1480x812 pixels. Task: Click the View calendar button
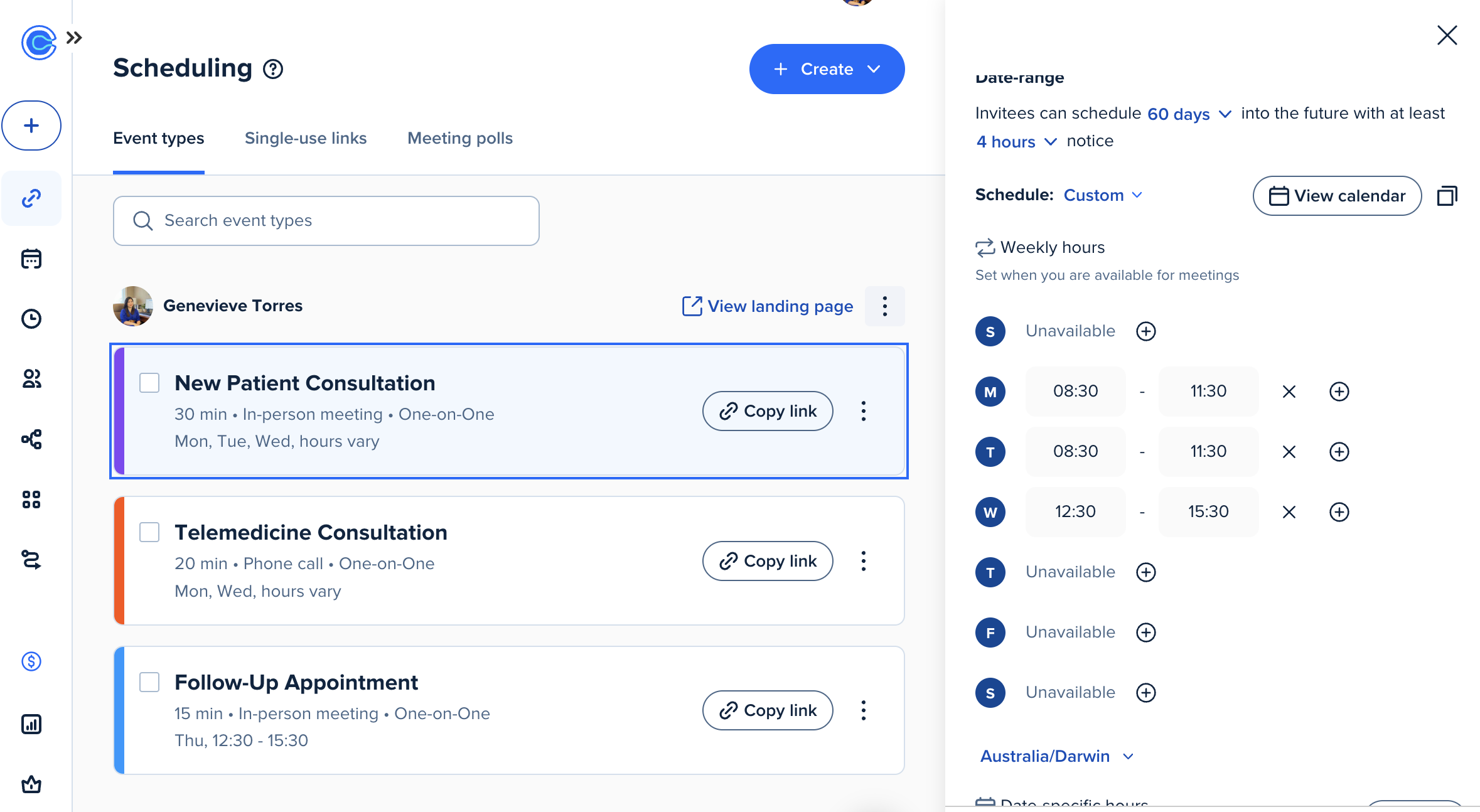[1337, 196]
